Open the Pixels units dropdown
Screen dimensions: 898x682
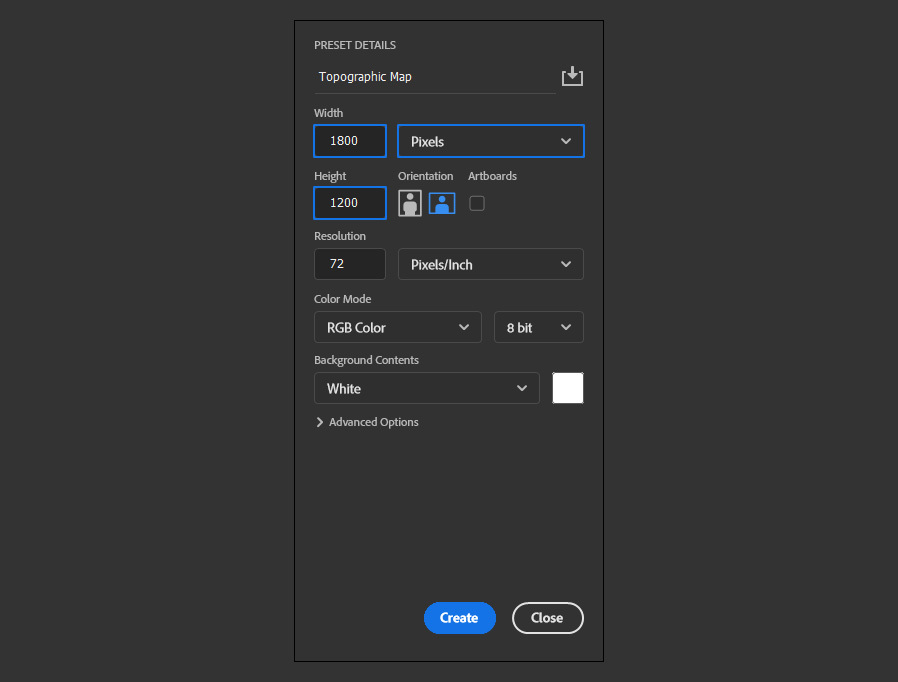tap(491, 141)
